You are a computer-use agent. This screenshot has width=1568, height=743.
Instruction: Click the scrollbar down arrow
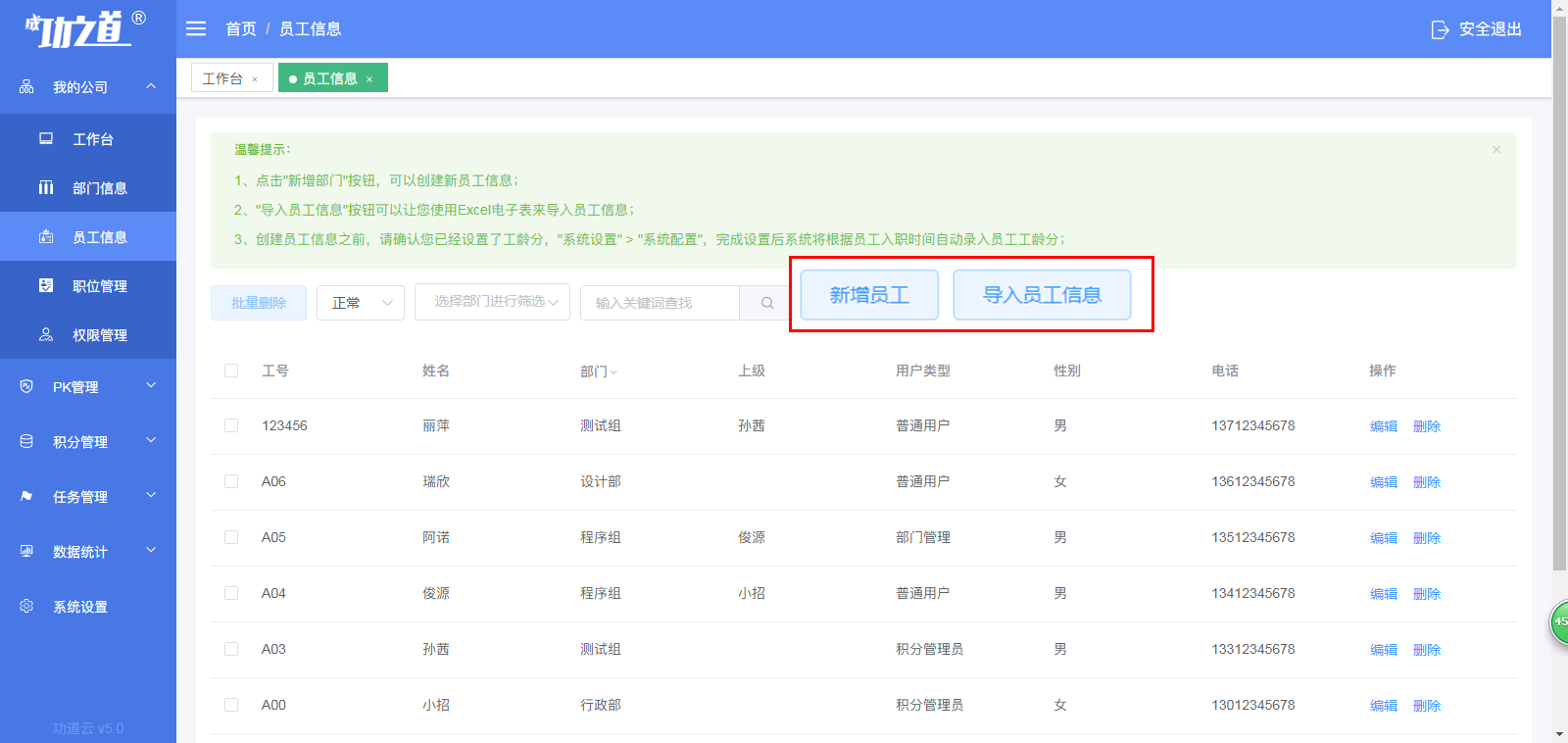pos(1559,734)
